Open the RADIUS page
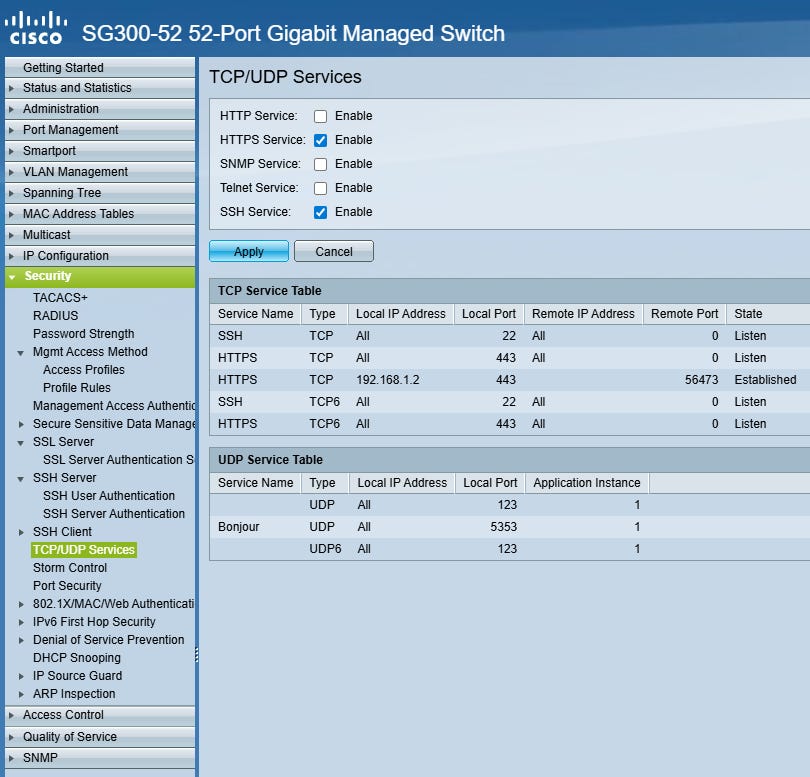Screen dimensions: 810x777 55,316
